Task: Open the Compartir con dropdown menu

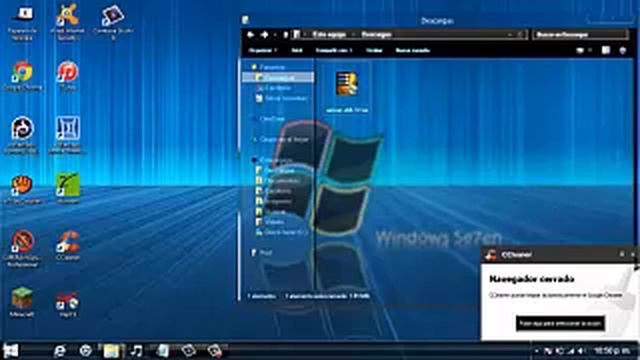Action: click(334, 50)
